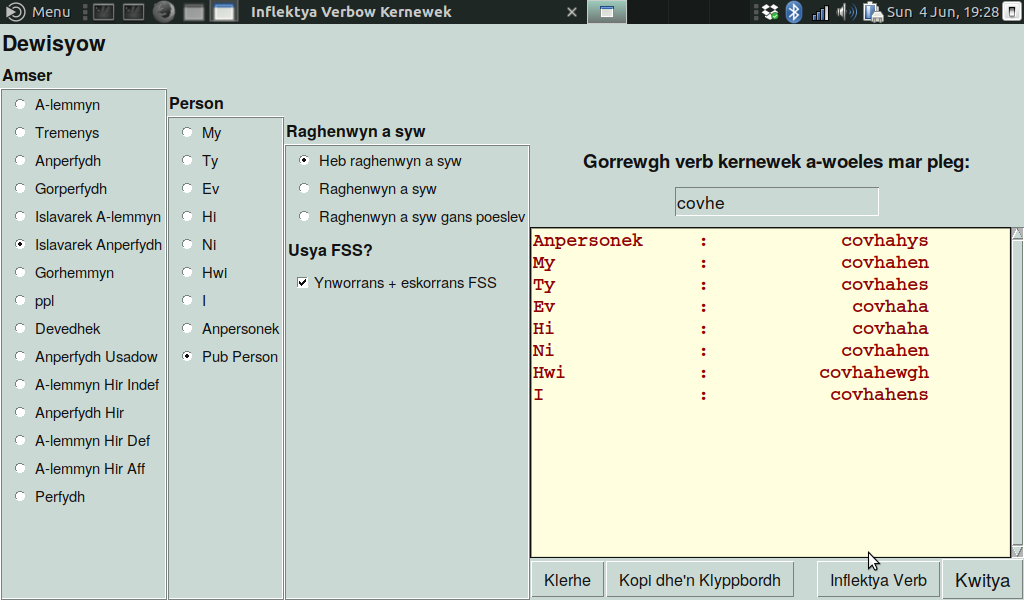This screenshot has height=600, width=1024.
Task: Select the Hwi person option
Action: 187,272
